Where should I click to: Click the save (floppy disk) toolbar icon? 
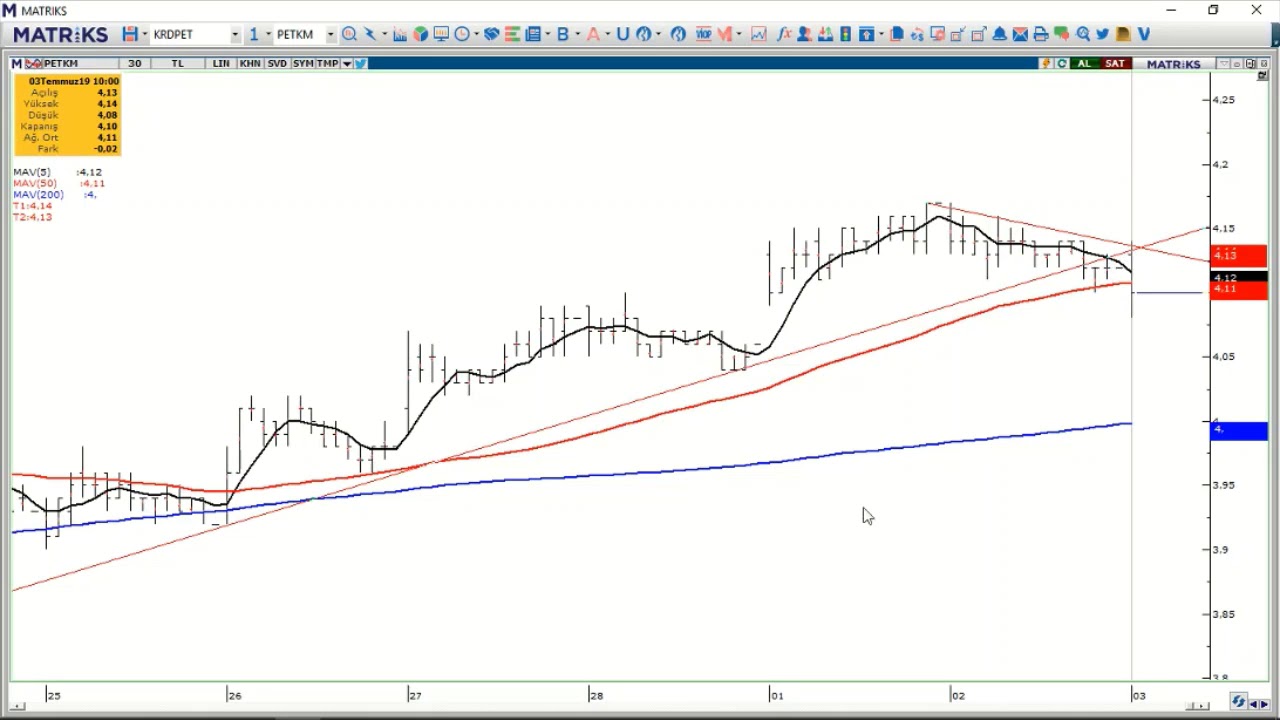(130, 34)
